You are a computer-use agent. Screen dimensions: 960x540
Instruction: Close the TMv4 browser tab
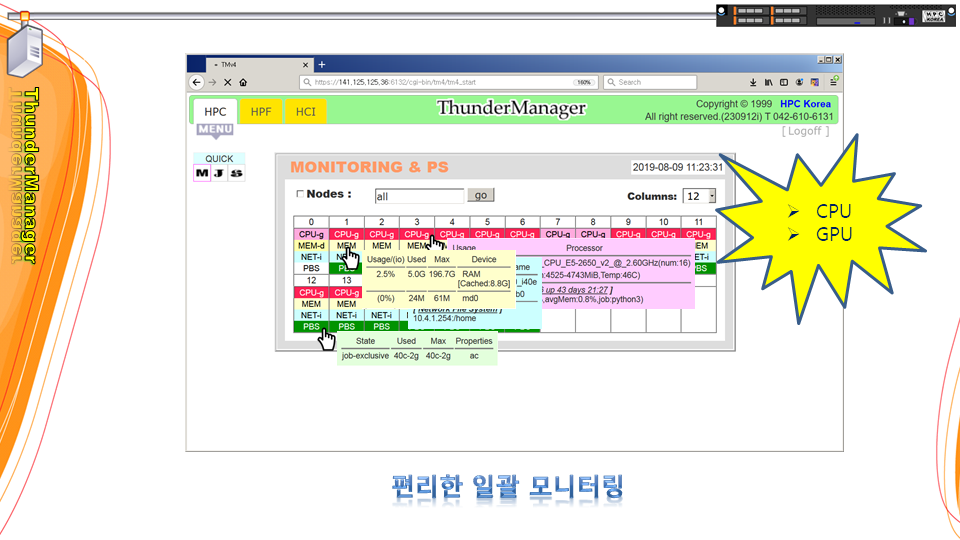tap(306, 65)
